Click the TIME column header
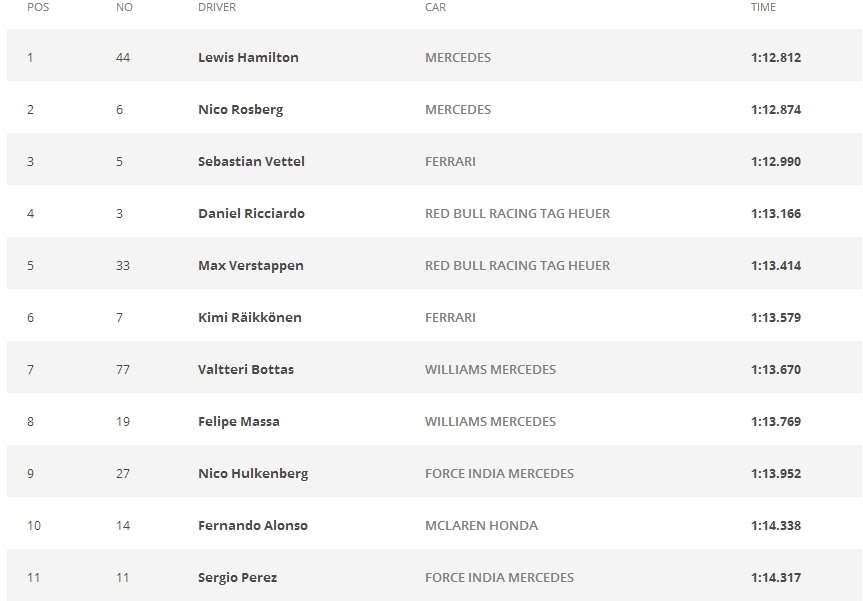The width and height of the screenshot is (863, 601). coord(763,7)
